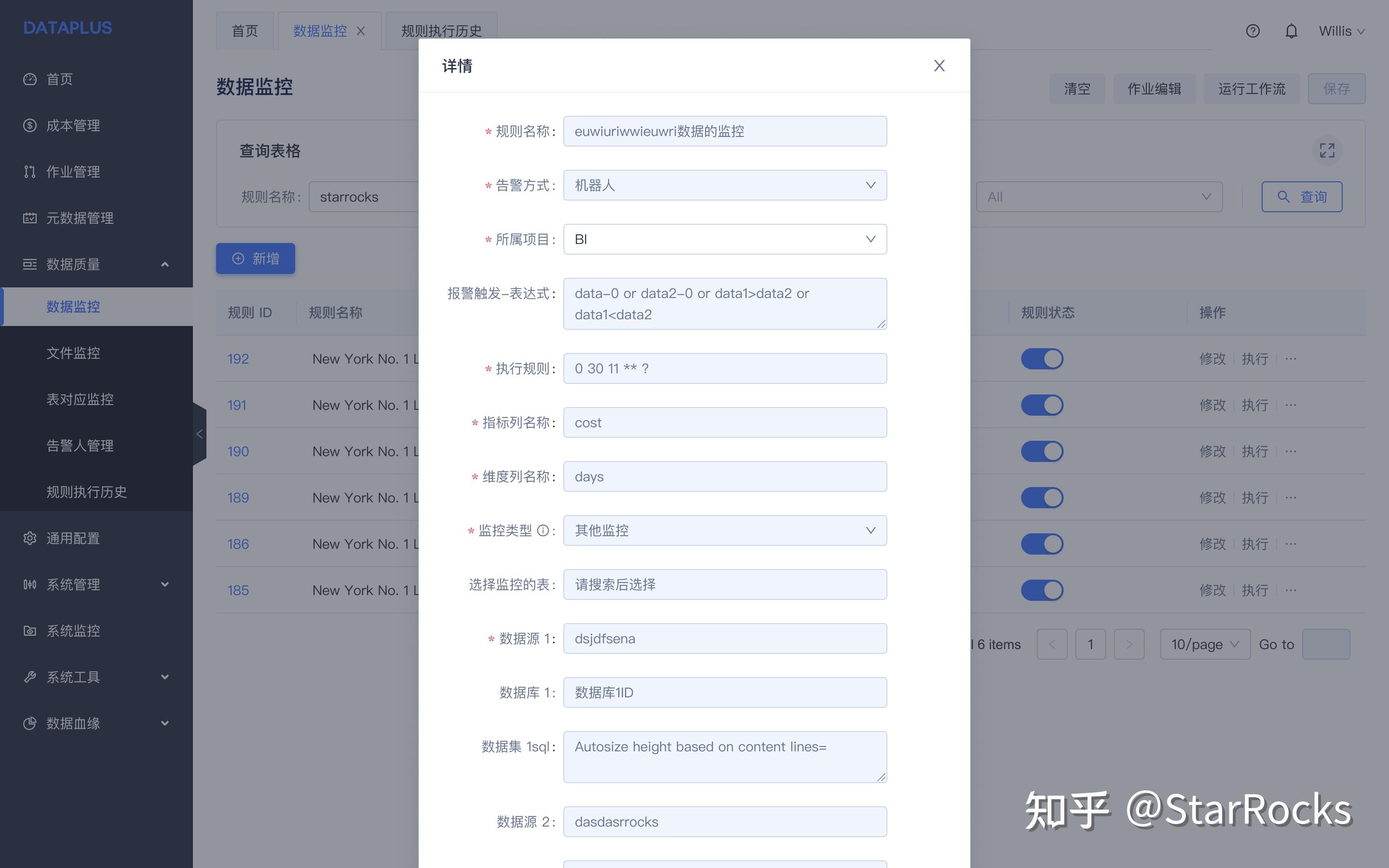Open 系统监控 system monitoring icon
This screenshot has height=868, width=1389.
pos(30,630)
